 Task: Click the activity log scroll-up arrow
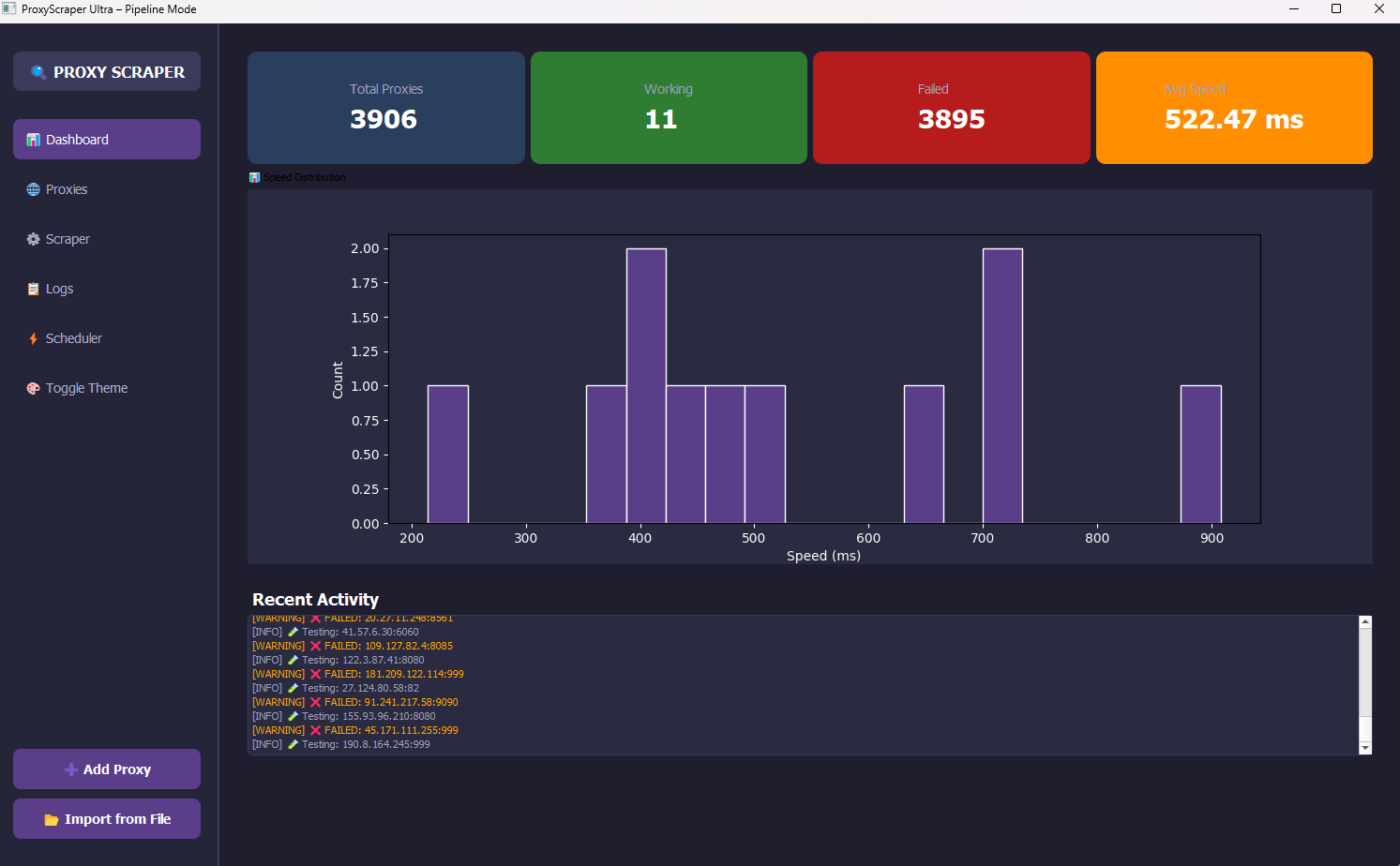1365,621
